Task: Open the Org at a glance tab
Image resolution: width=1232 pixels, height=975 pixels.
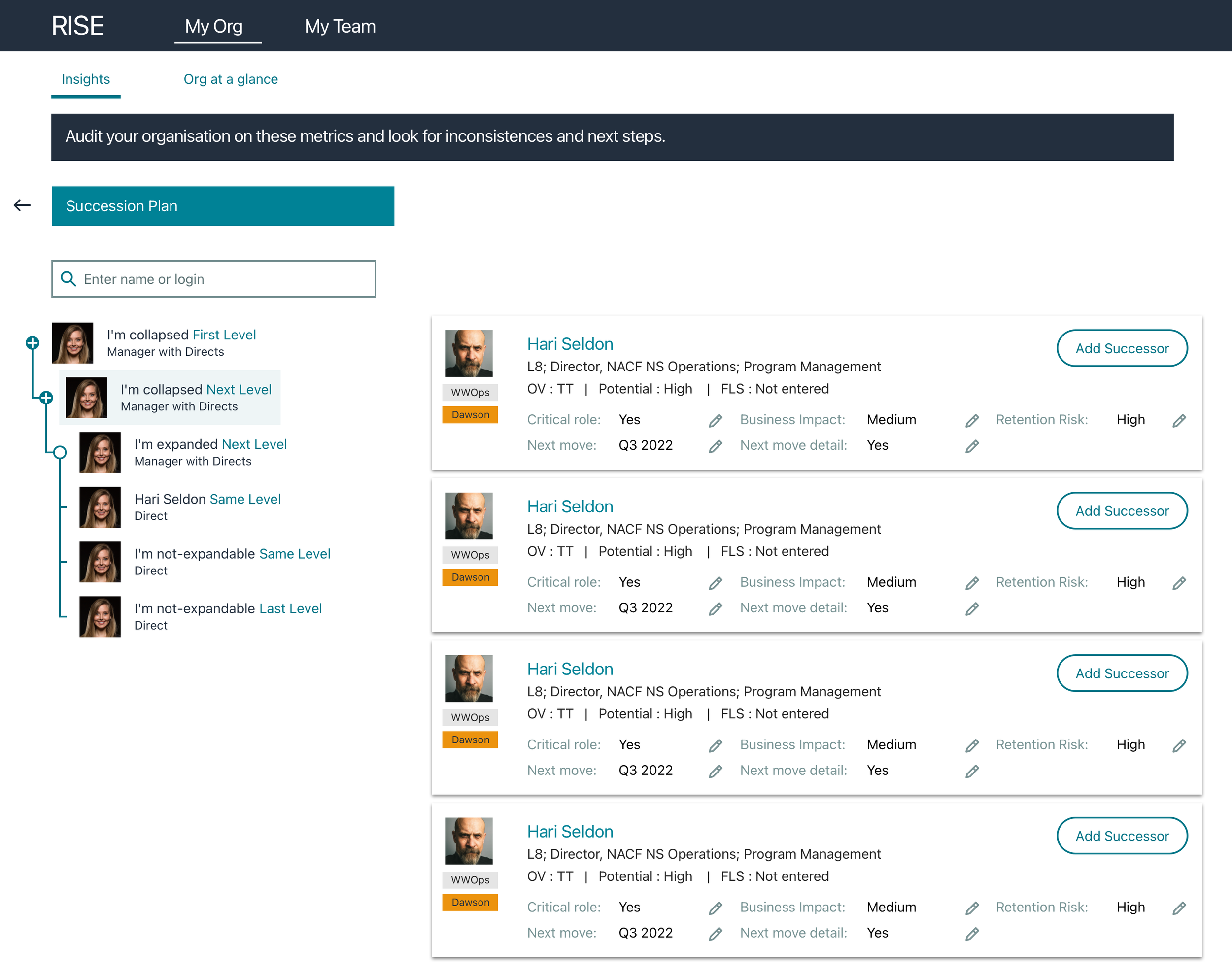Action: (x=231, y=79)
